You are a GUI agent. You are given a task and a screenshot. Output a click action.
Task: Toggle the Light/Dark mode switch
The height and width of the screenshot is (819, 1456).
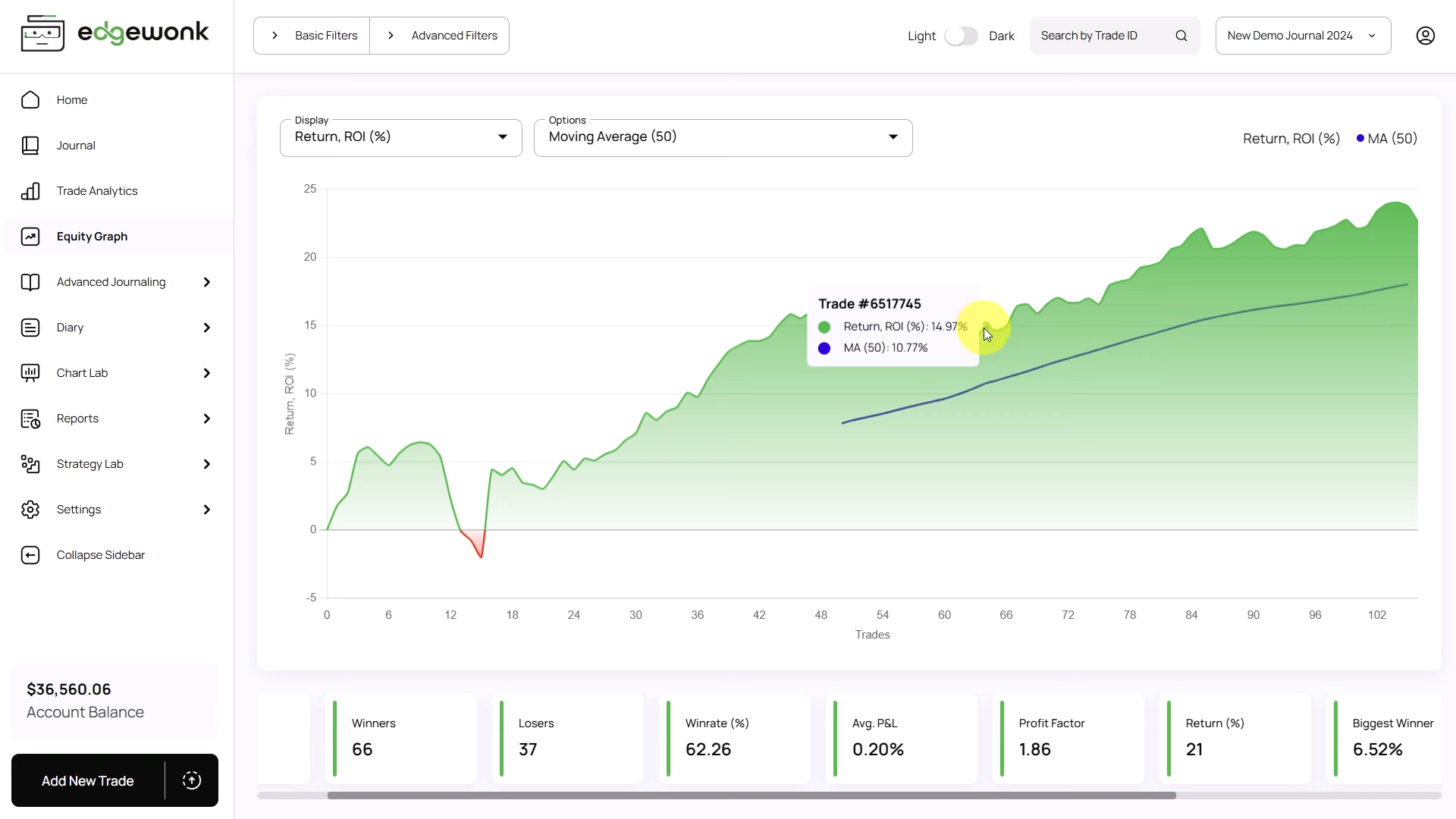point(961,36)
